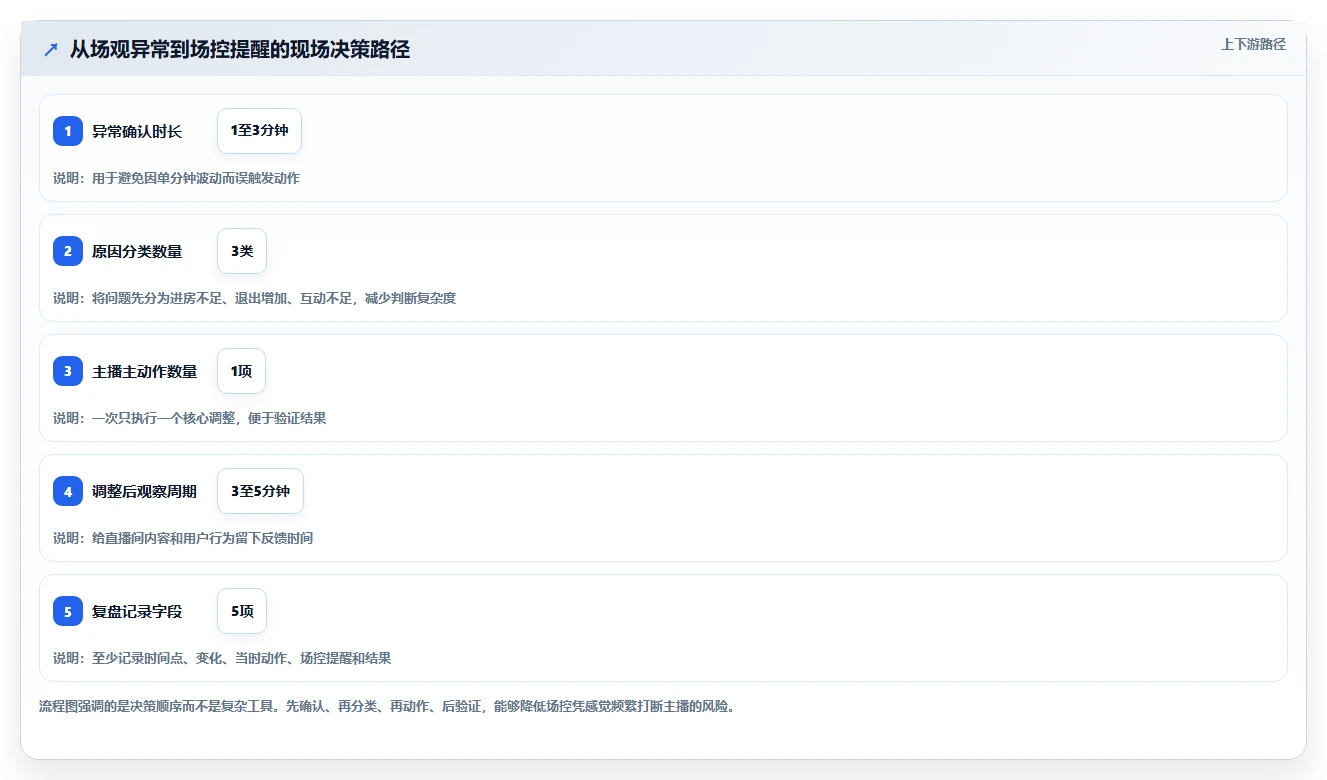Click the 上下游路径 label in header
This screenshot has height=780, width=1327.
pos(1253,44)
